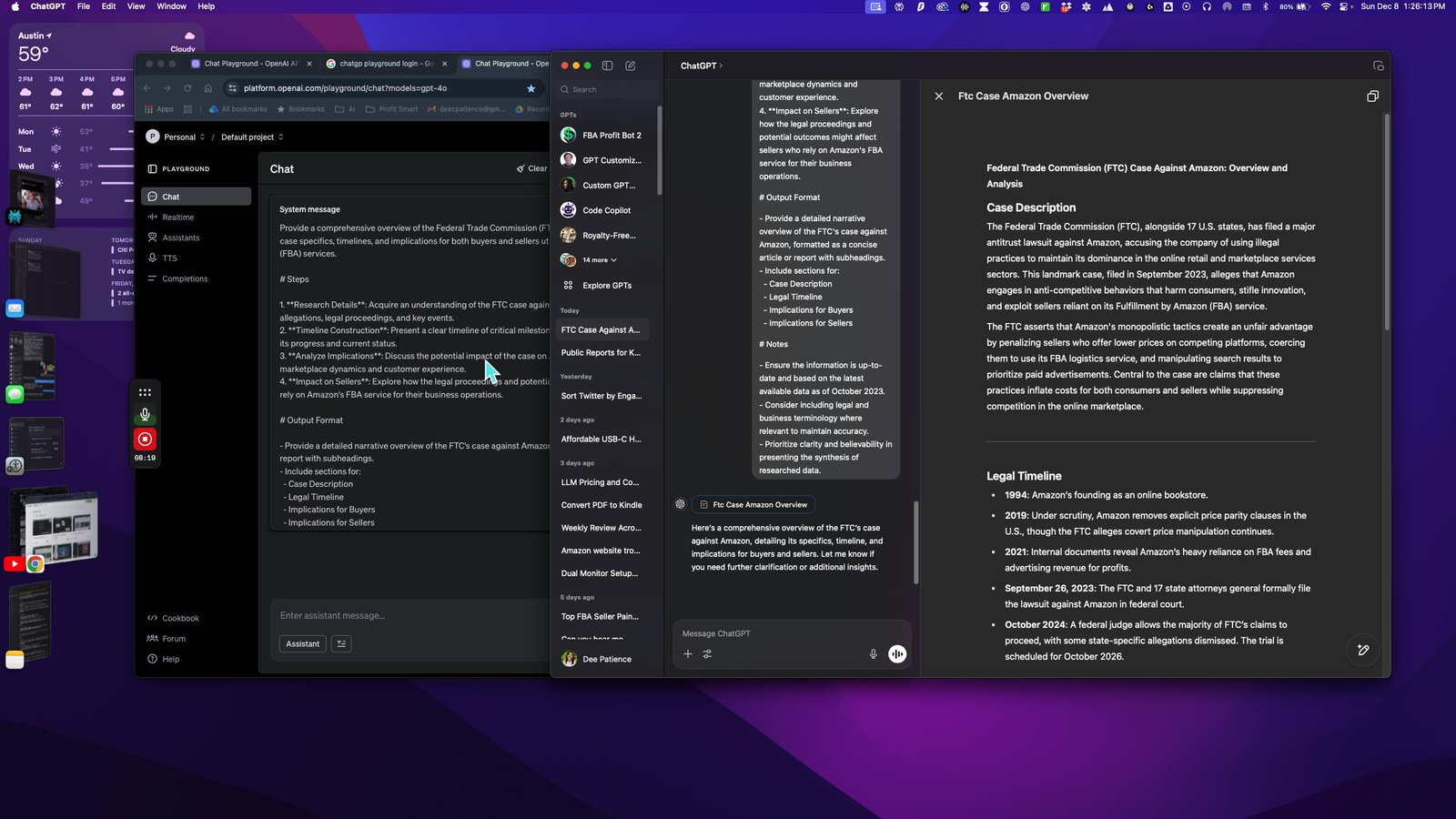Toggle microphone in recording control bar
The height and width of the screenshot is (819, 1456).
pos(145,415)
